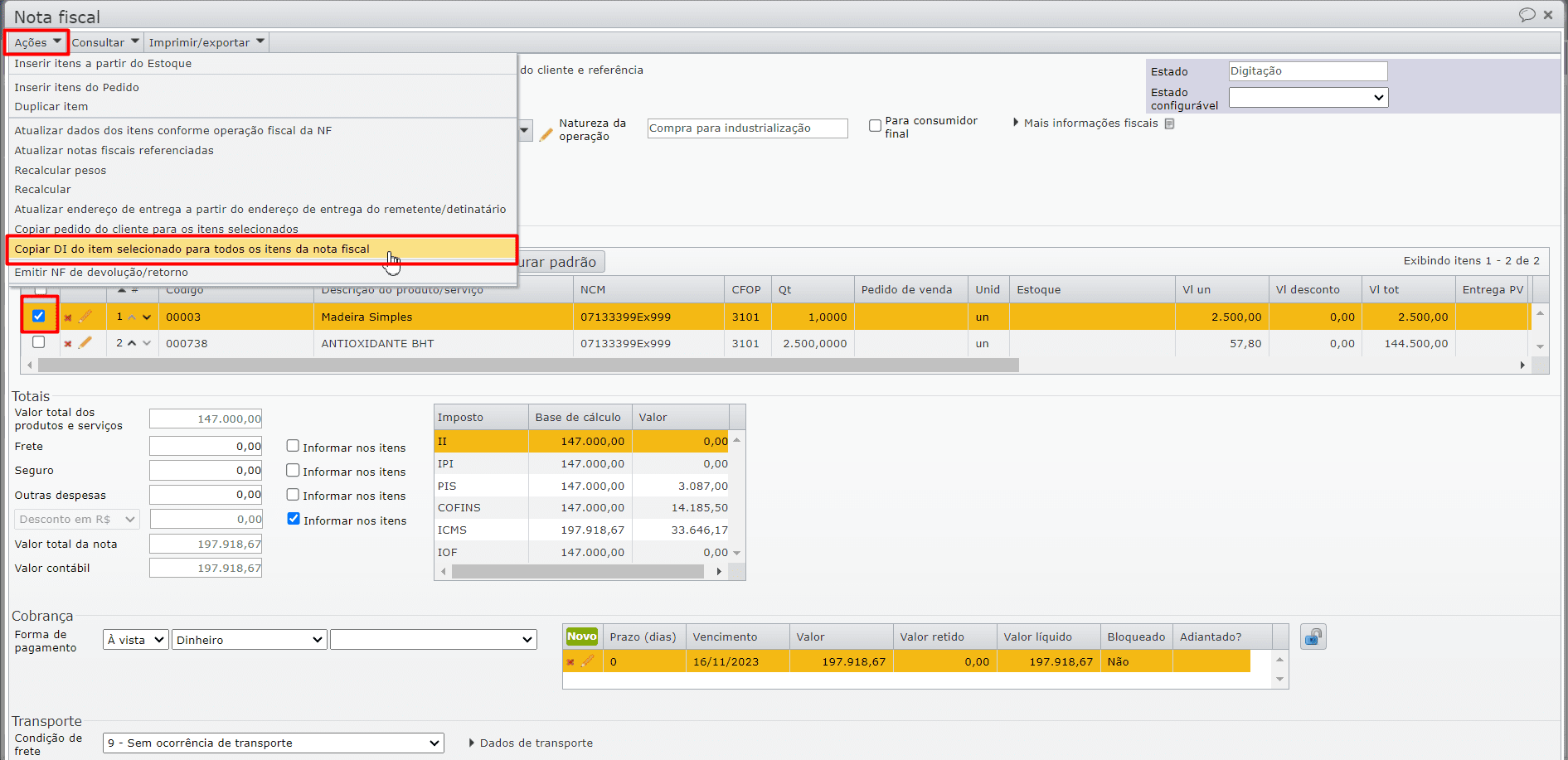Open the Imprimir/exportar menu
Image resolution: width=1568 pixels, height=760 pixels.
[206, 42]
